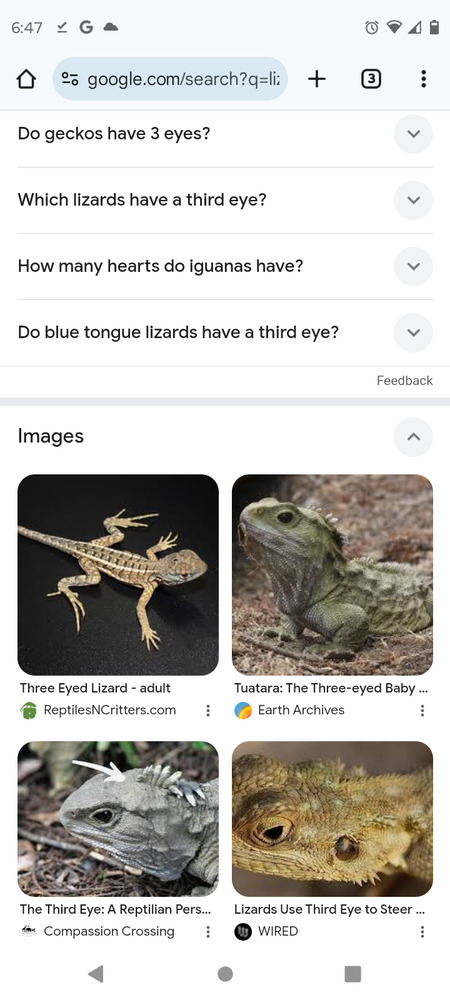
Task: Open options for Compassion Crossing image result
Action: [208, 932]
